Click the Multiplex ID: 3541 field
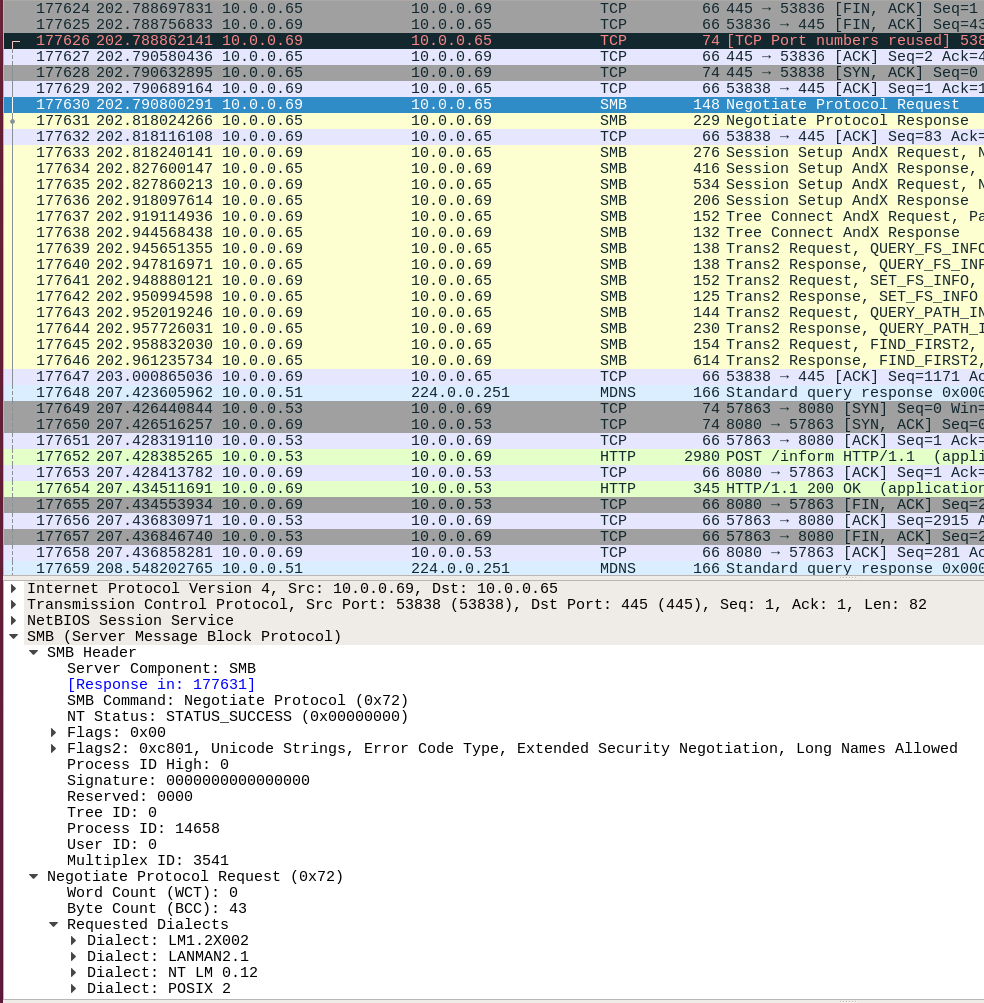This screenshot has height=1003, width=984. pyautogui.click(x=148, y=860)
